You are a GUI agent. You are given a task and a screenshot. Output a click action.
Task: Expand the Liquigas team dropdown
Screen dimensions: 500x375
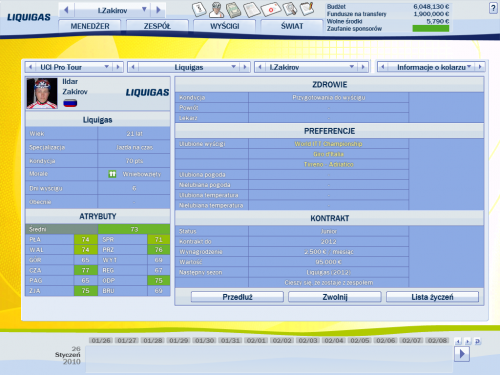click(234, 67)
